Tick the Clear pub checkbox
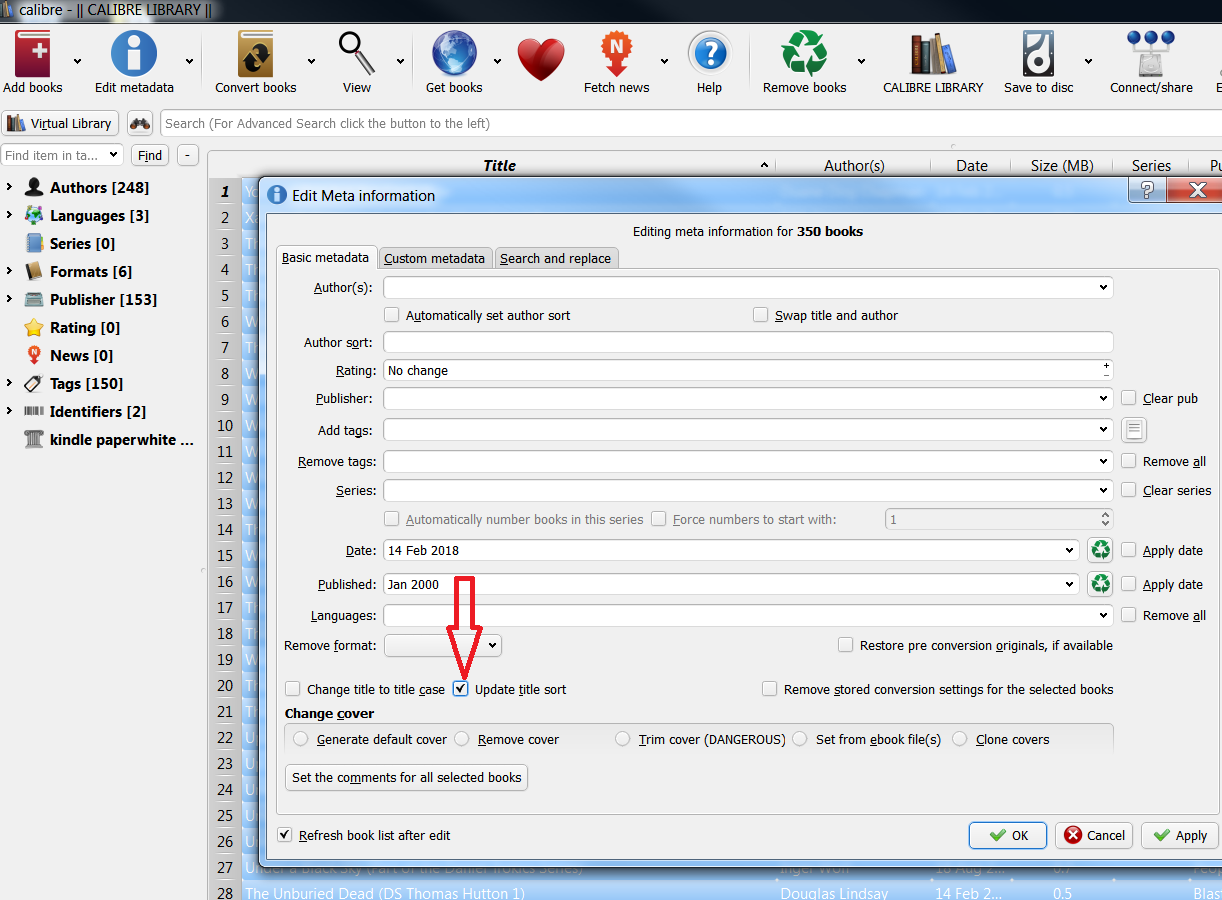1222x900 pixels. point(1129,398)
